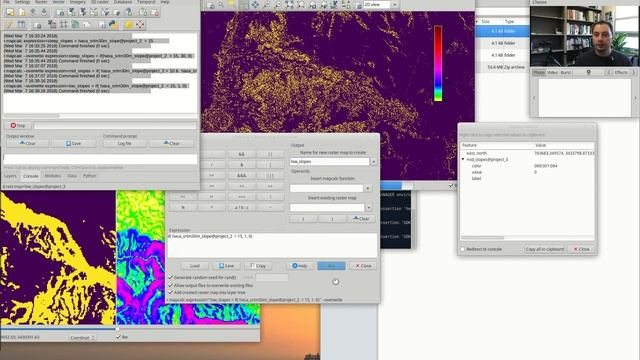Screen dimensions: 640x360
Task: Click Load expression button
Action: click(x=195, y=266)
